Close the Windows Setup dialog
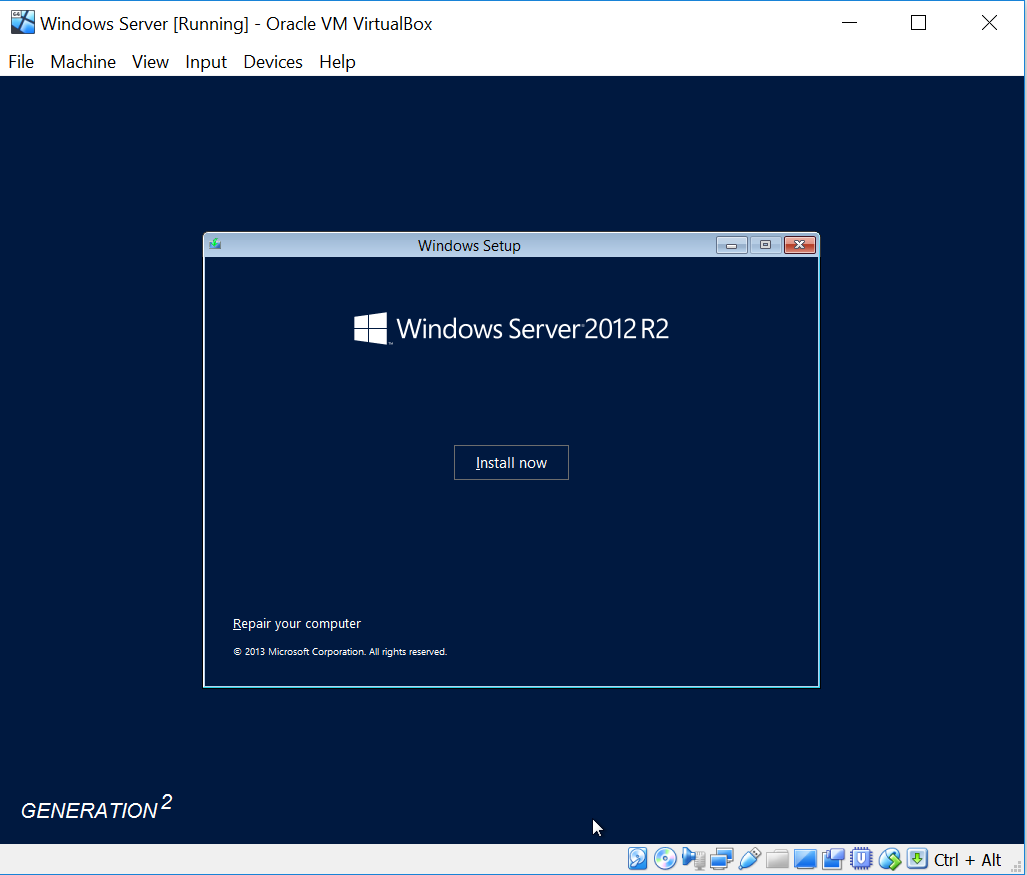Viewport: 1027px width, 875px height. 800,245
